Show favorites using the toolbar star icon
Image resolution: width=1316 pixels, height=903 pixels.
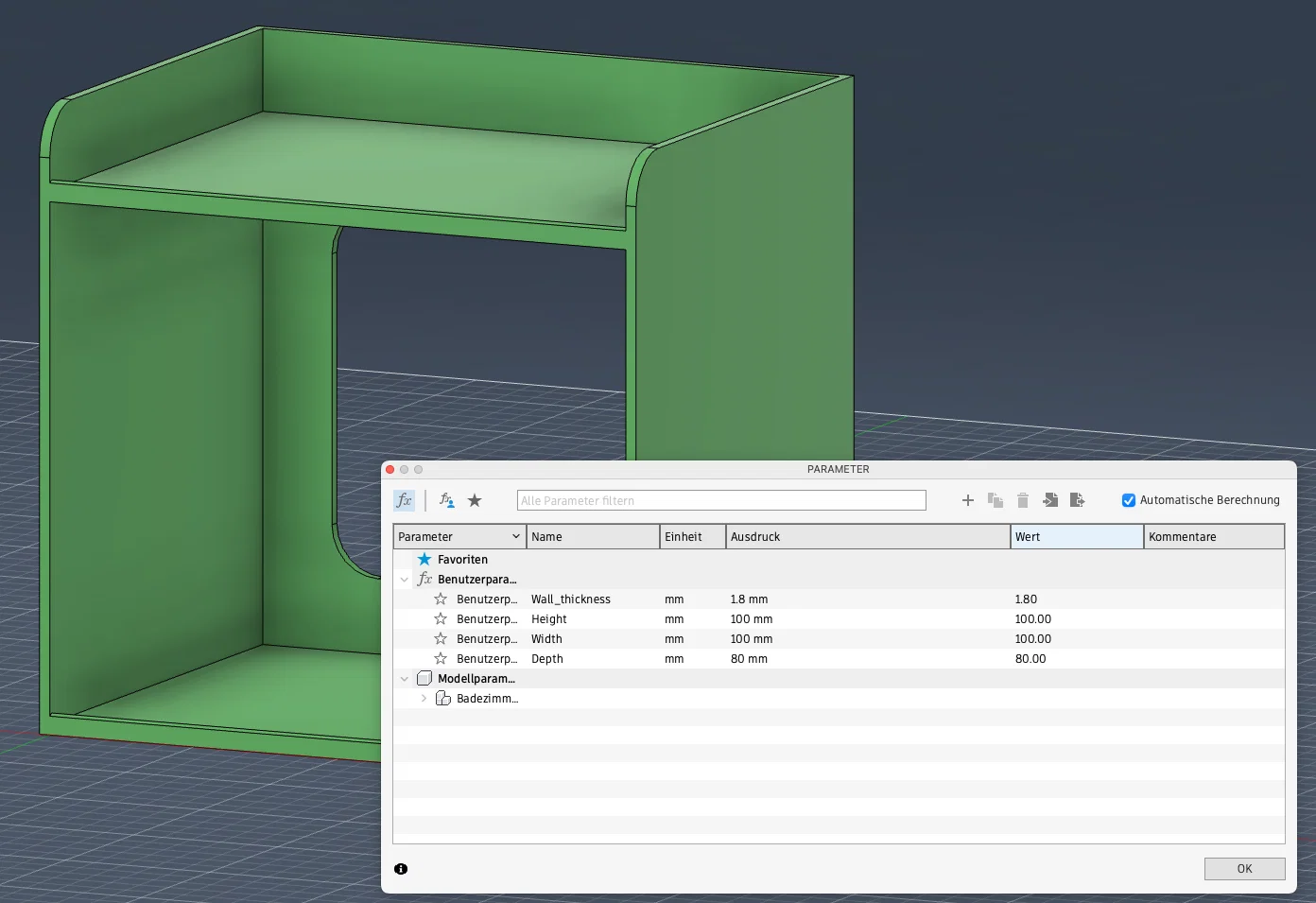(475, 500)
